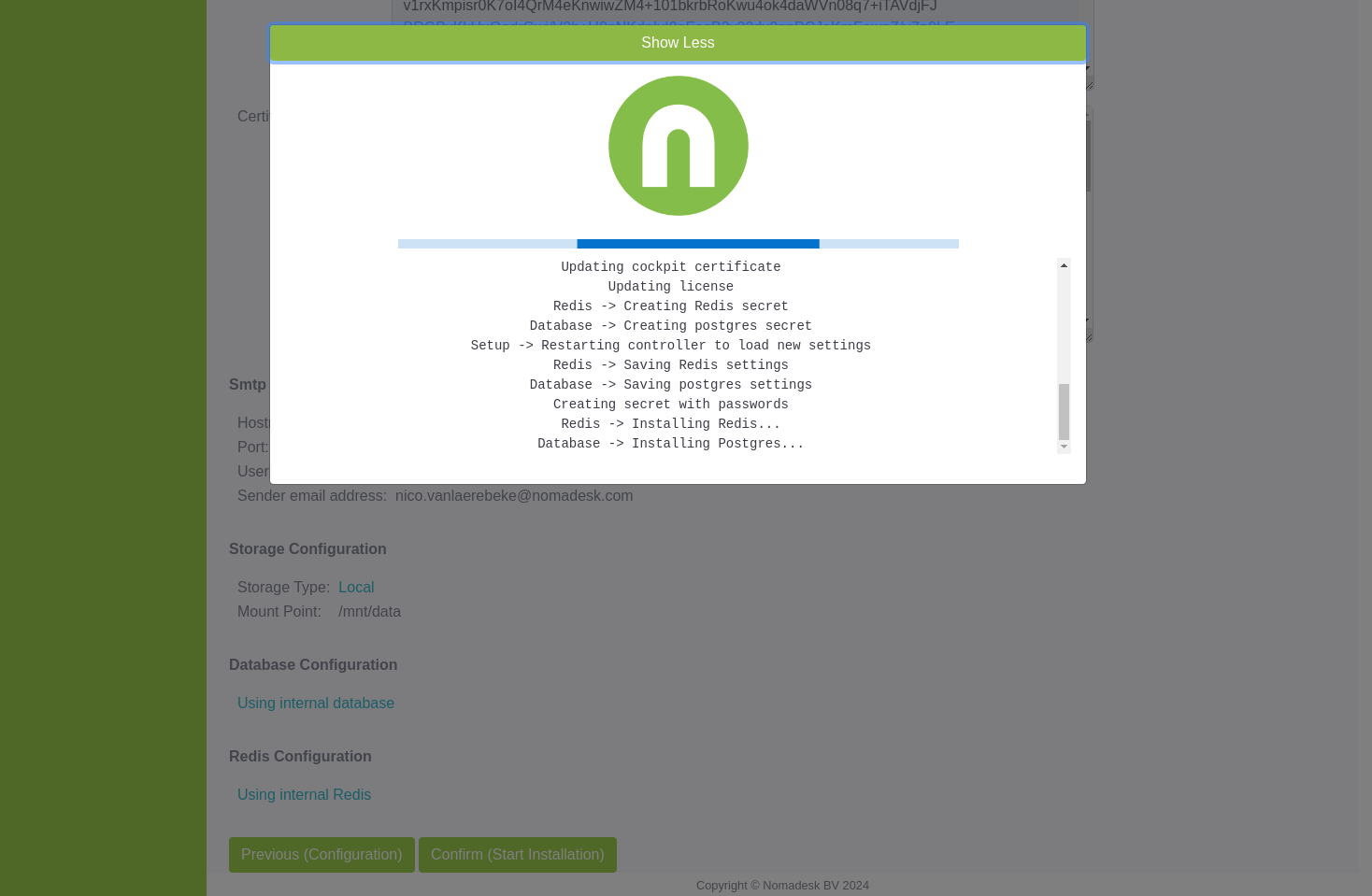Click "Creating secret with passwords" line
Viewport: 1372px width, 896px height.
671,405
